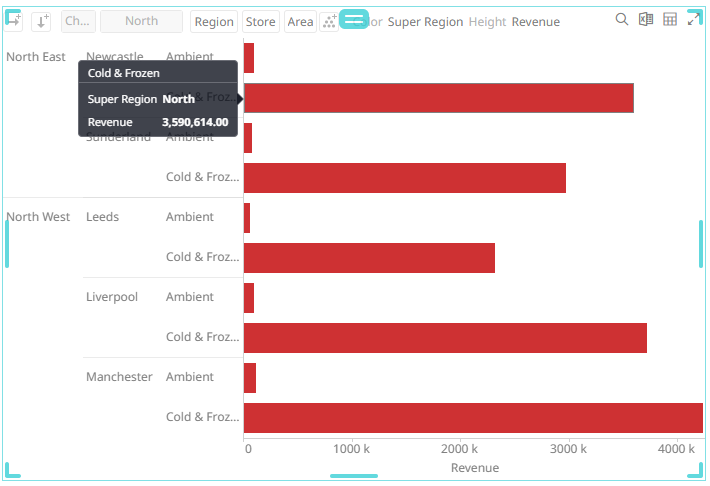Click the hamburger drag handle at top
Viewport: 710px width, 486px height.
coord(354,19)
